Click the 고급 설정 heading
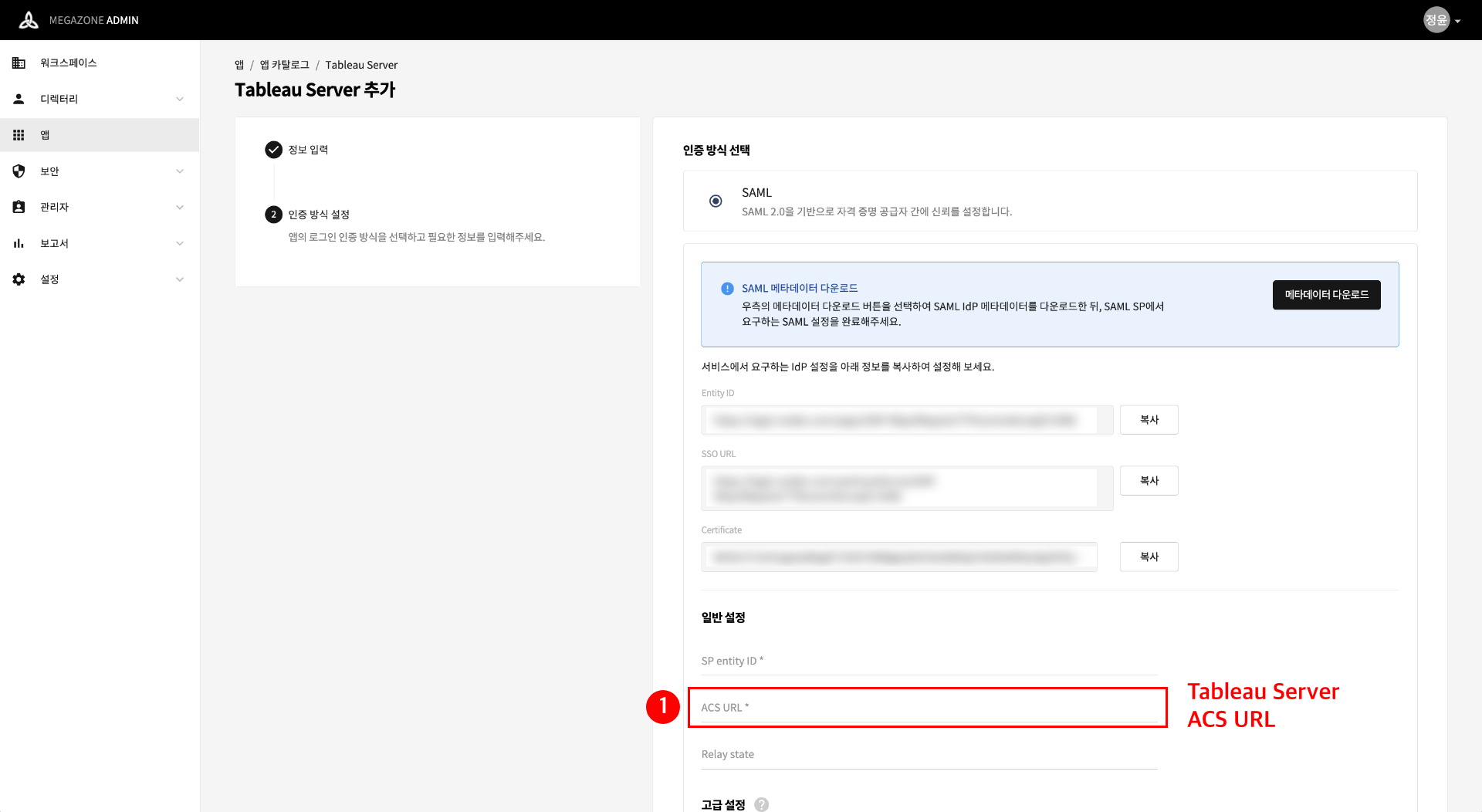The height and width of the screenshot is (812, 1482). click(x=723, y=804)
